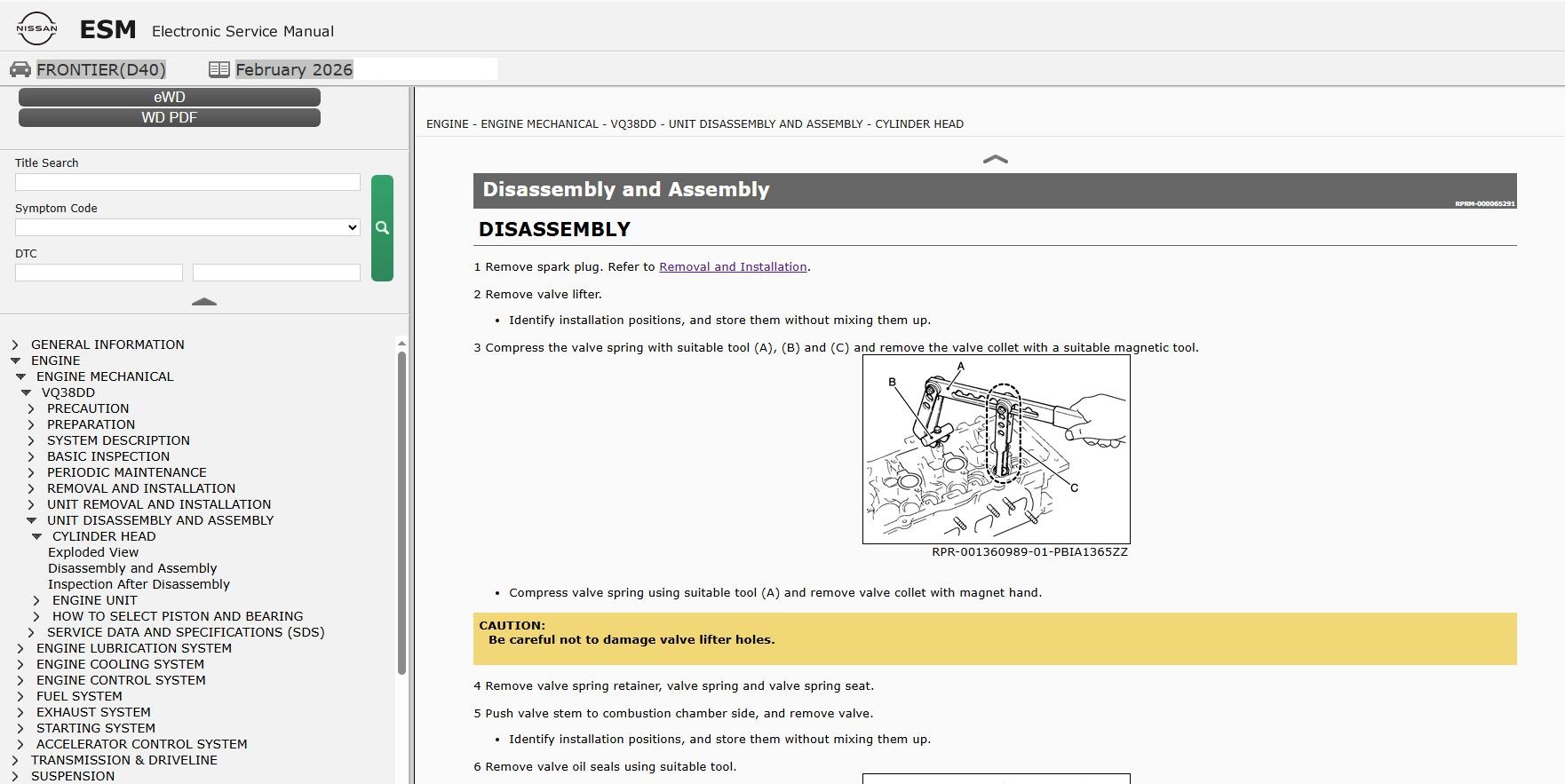This screenshot has width=1565, height=784.
Task: Open Inspection After Disassembly entry
Action: [x=139, y=584]
